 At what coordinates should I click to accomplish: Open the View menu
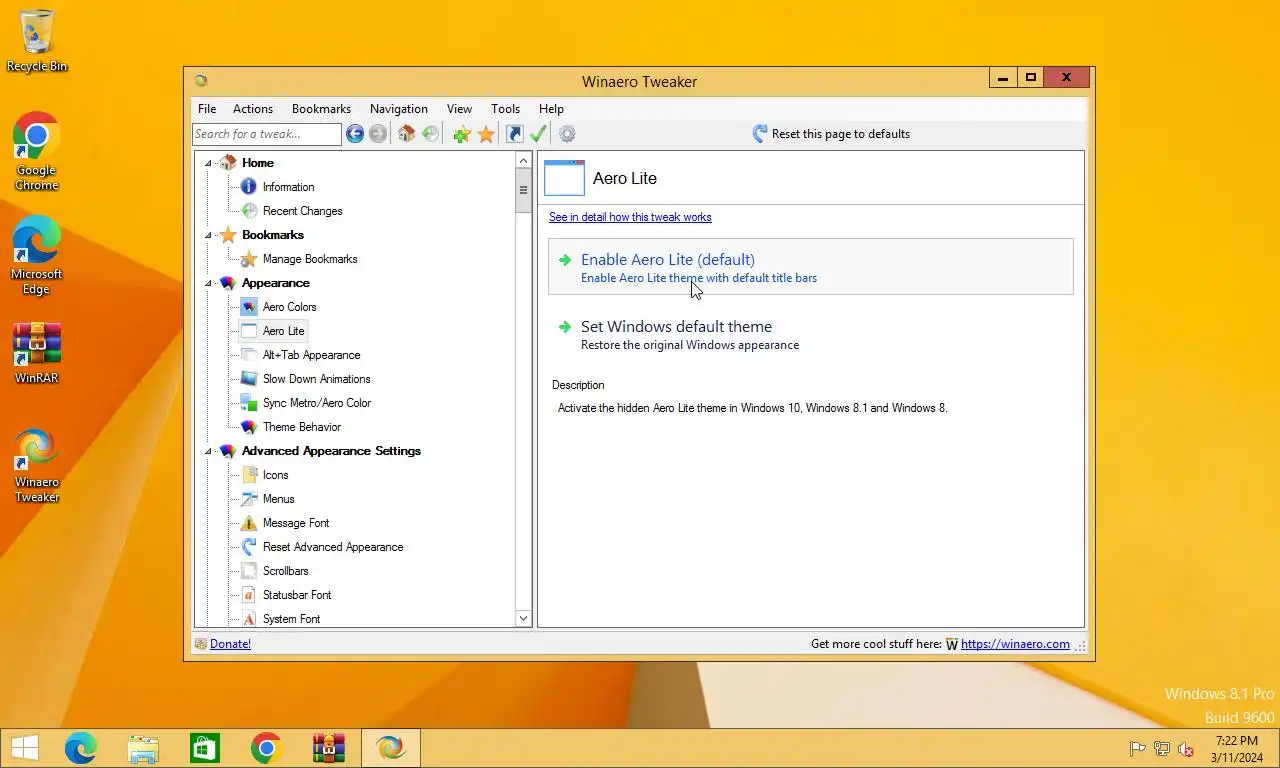(x=459, y=109)
